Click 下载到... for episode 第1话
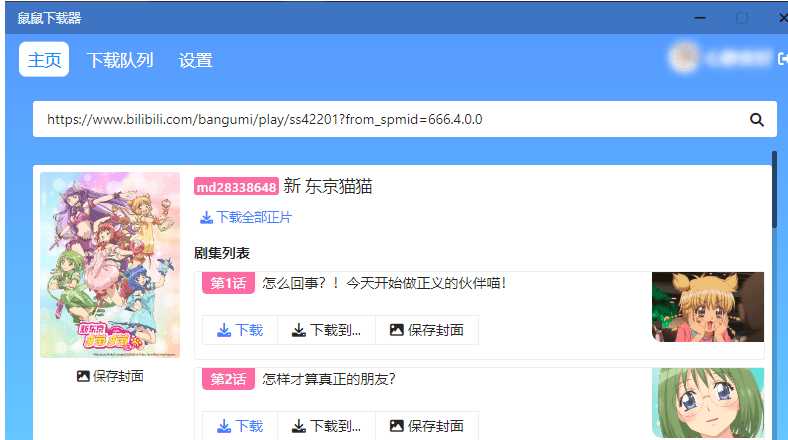This screenshot has width=788, height=440. 326,330
